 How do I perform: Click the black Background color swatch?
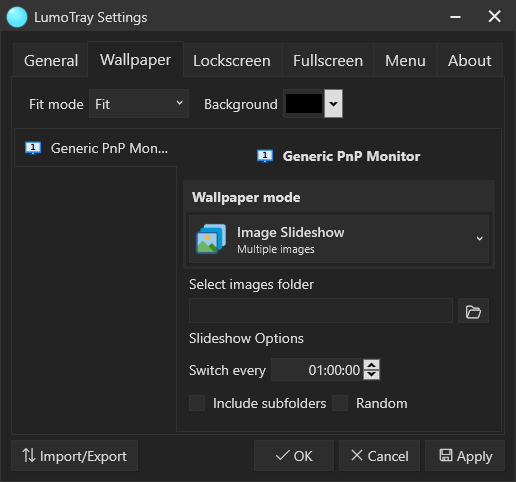tap(304, 104)
